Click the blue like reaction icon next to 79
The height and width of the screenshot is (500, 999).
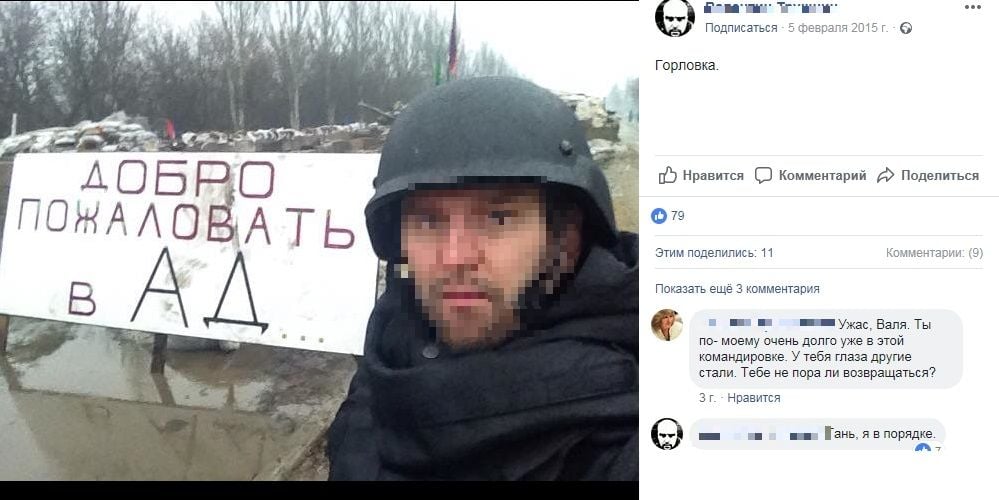(659, 216)
